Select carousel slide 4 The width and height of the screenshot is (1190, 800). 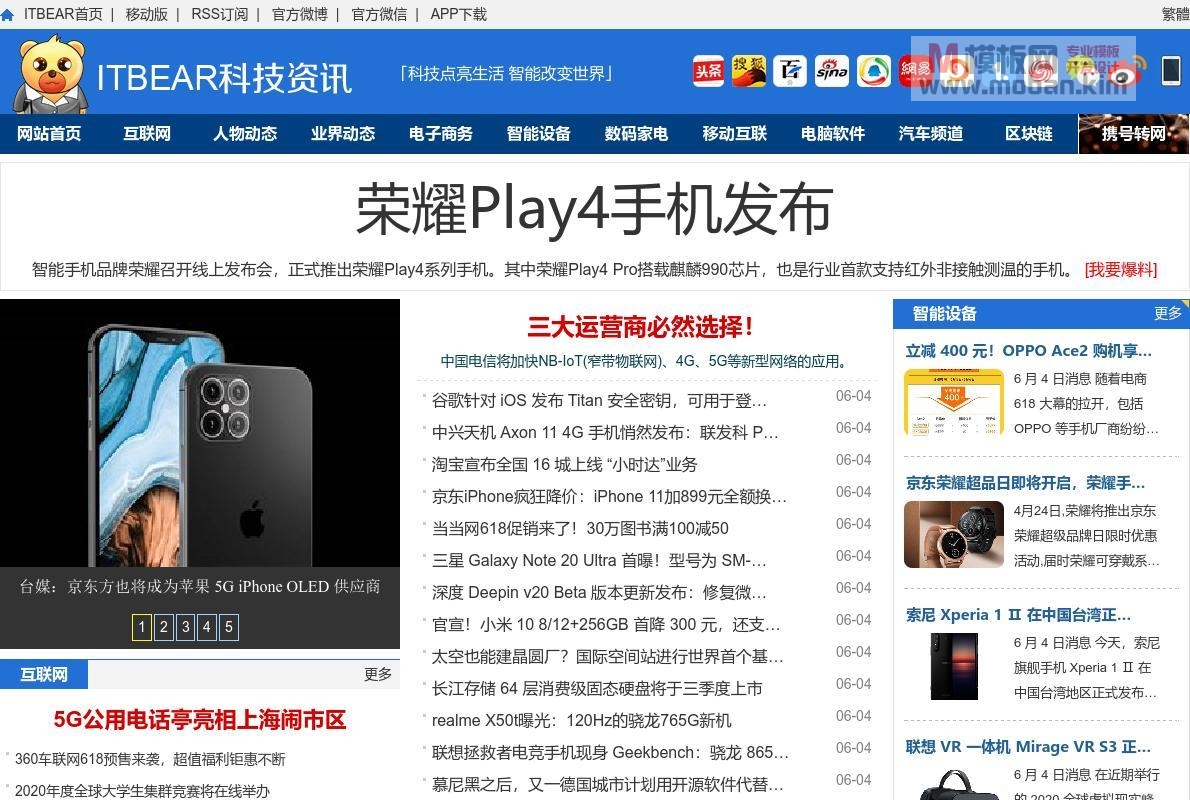point(206,627)
